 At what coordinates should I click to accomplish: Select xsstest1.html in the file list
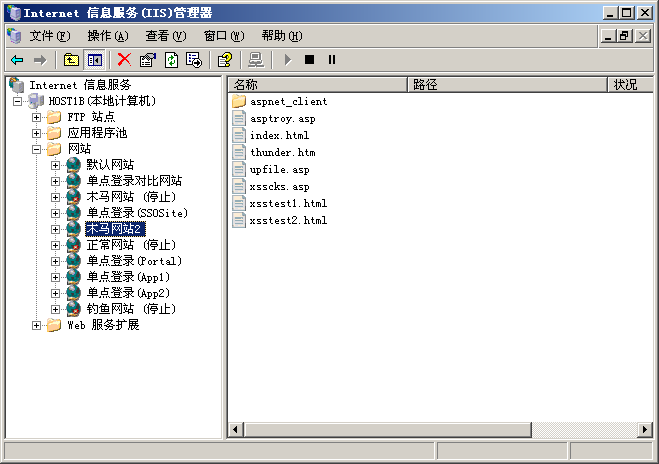(288, 203)
